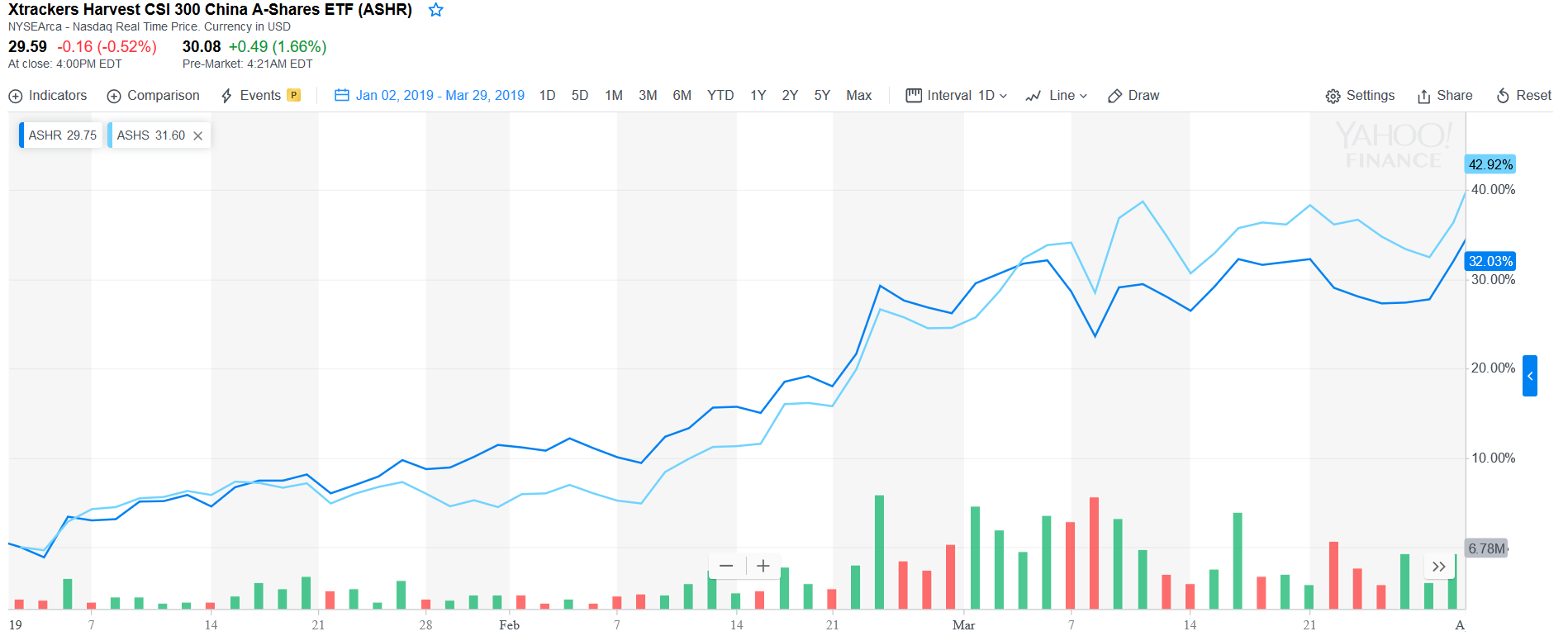Click the 6.78M volume label
The width and height of the screenshot is (1568, 636).
1487,548
